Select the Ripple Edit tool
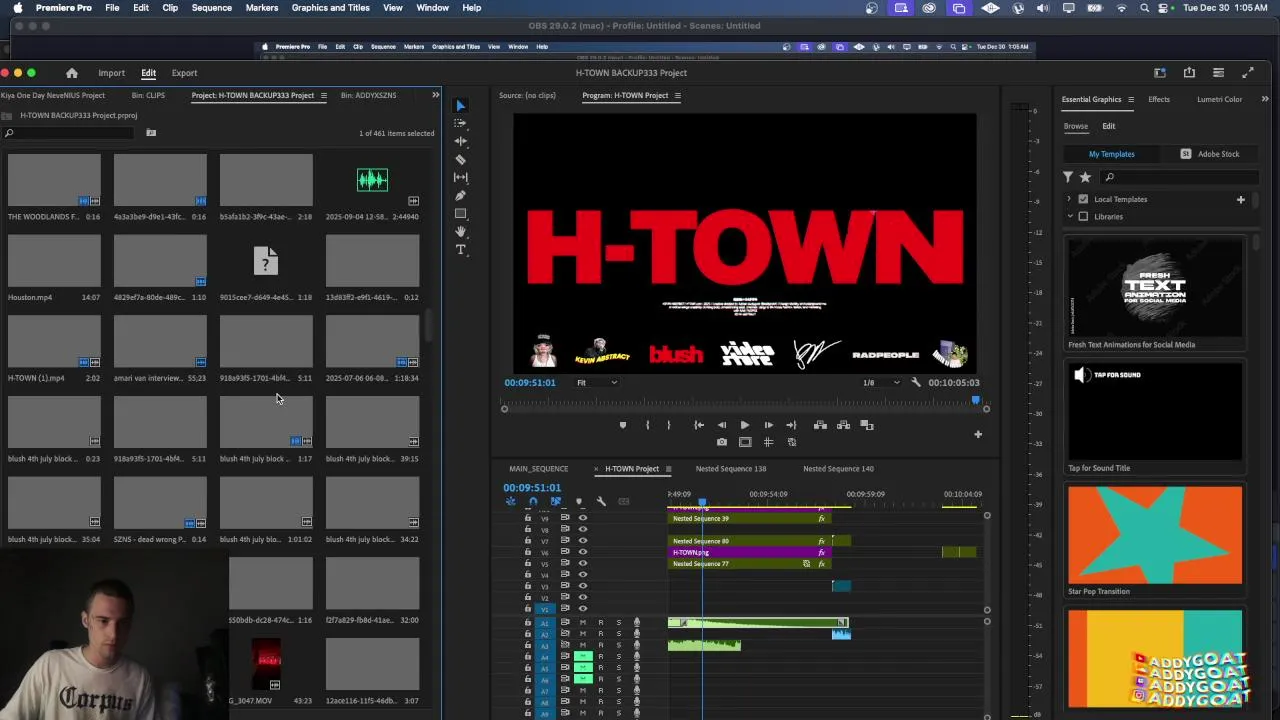 coord(460,142)
